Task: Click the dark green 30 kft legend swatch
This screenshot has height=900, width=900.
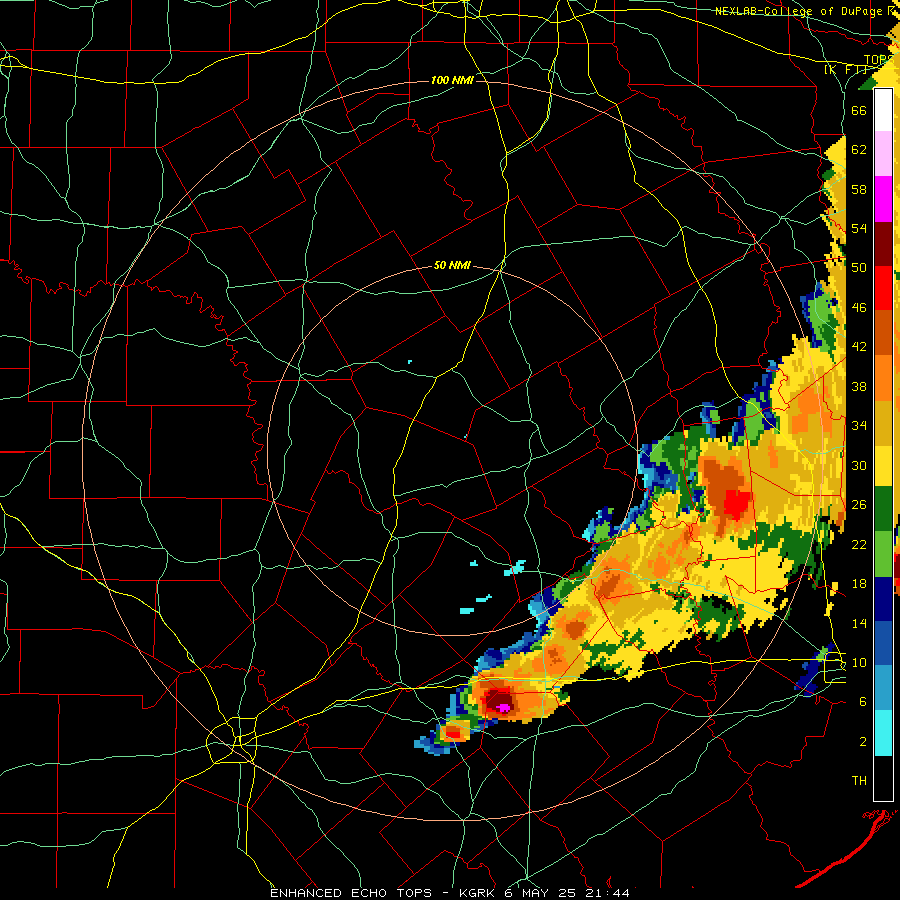Action: pyautogui.click(x=883, y=509)
